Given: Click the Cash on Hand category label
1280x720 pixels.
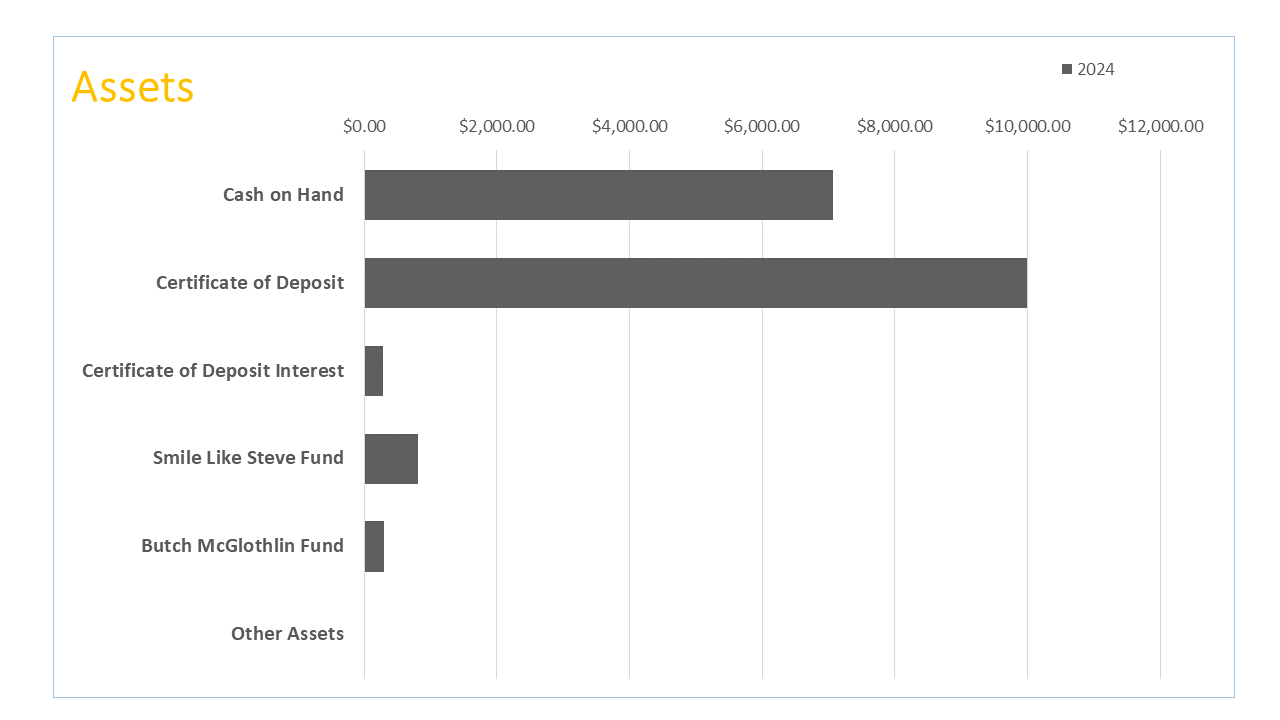Looking at the screenshot, I should point(283,195).
